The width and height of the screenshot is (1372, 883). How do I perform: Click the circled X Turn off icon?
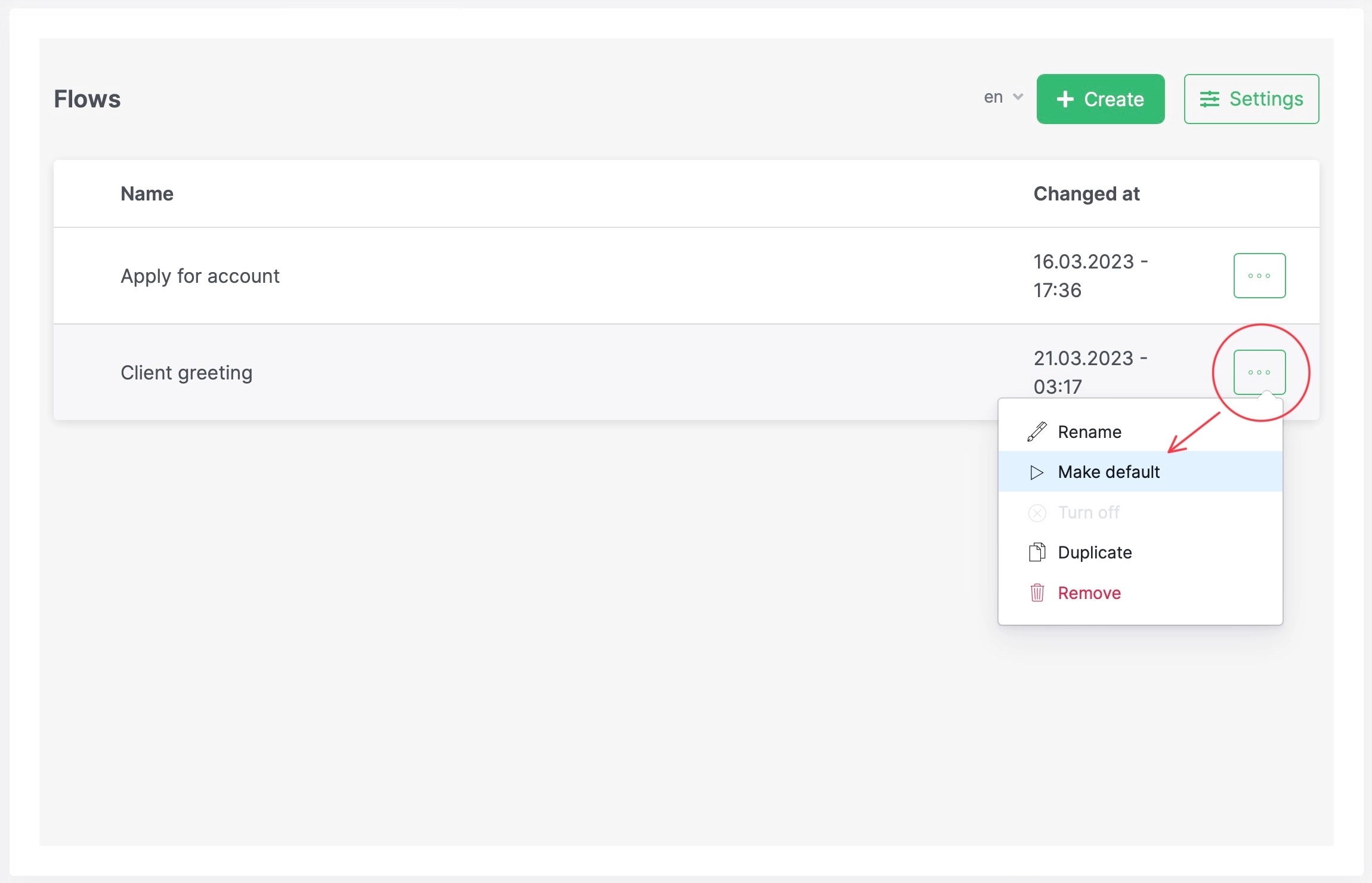[x=1037, y=512]
